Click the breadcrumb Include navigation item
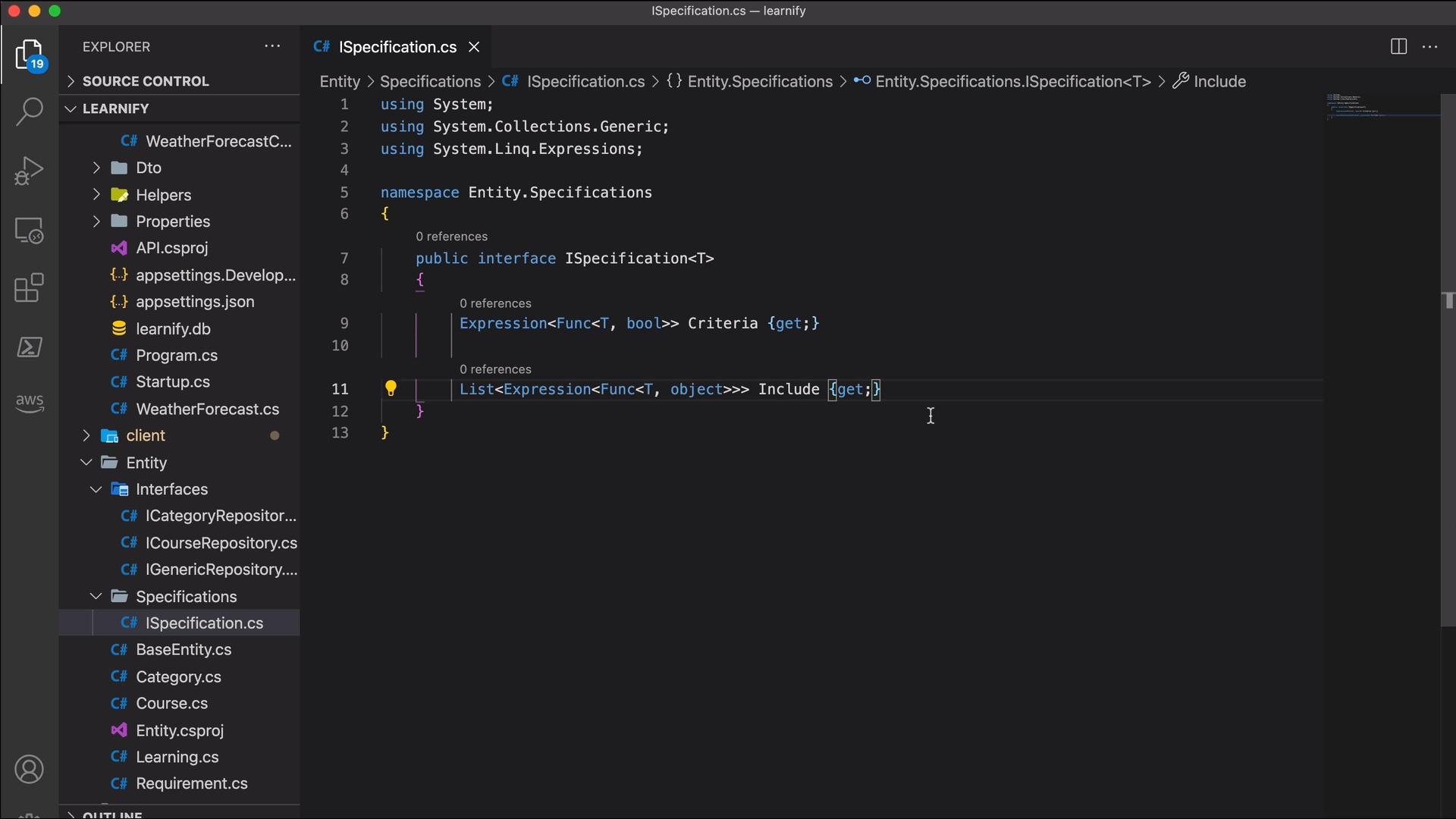Screen dimensions: 1456x819 tap(1220, 80)
